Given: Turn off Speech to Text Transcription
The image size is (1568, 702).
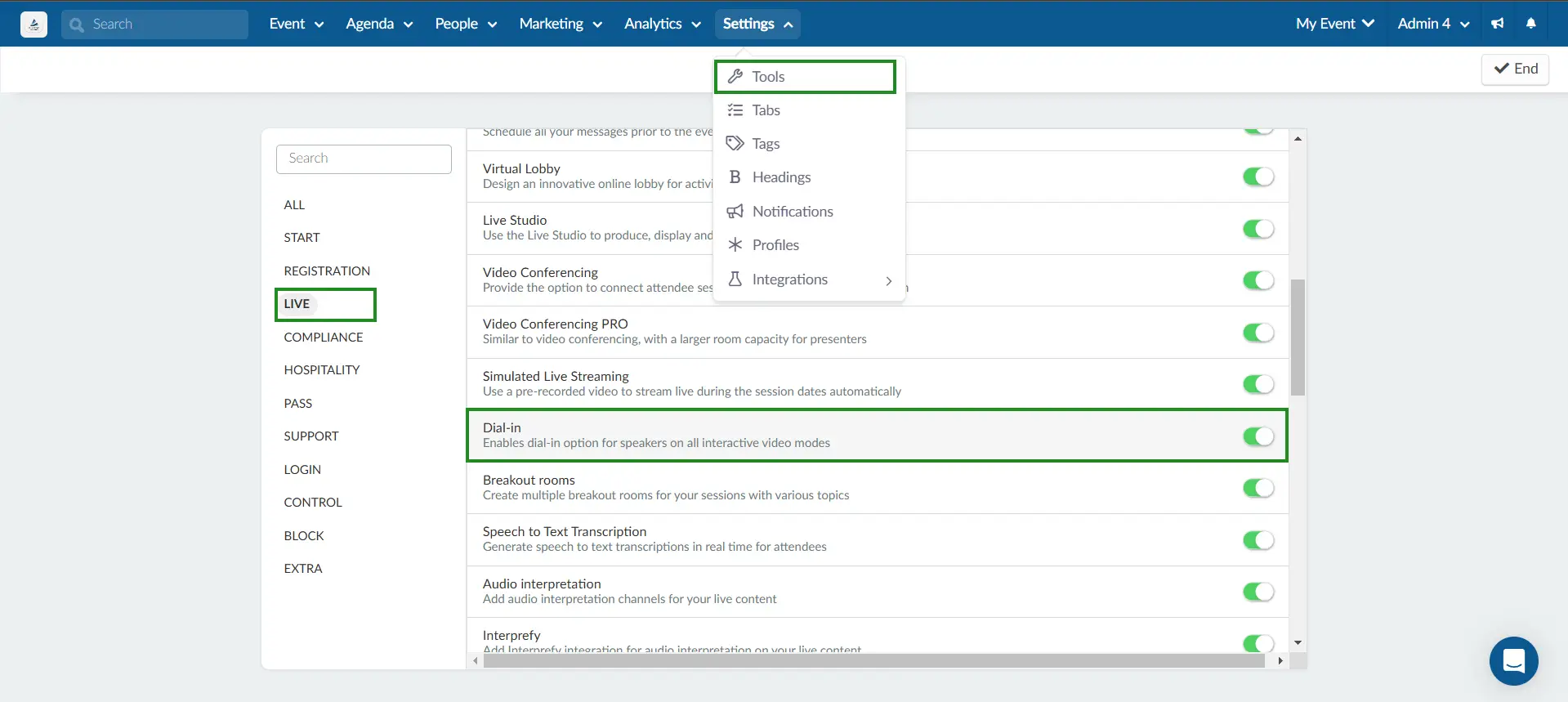Looking at the screenshot, I should (1258, 540).
